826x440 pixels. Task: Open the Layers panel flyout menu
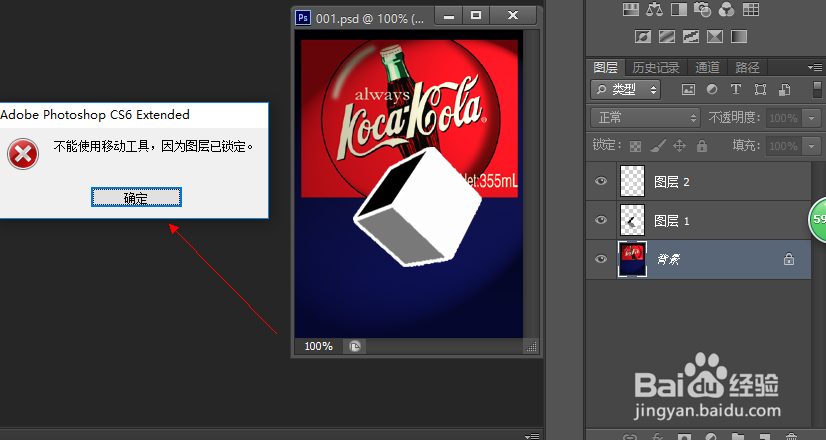(814, 67)
